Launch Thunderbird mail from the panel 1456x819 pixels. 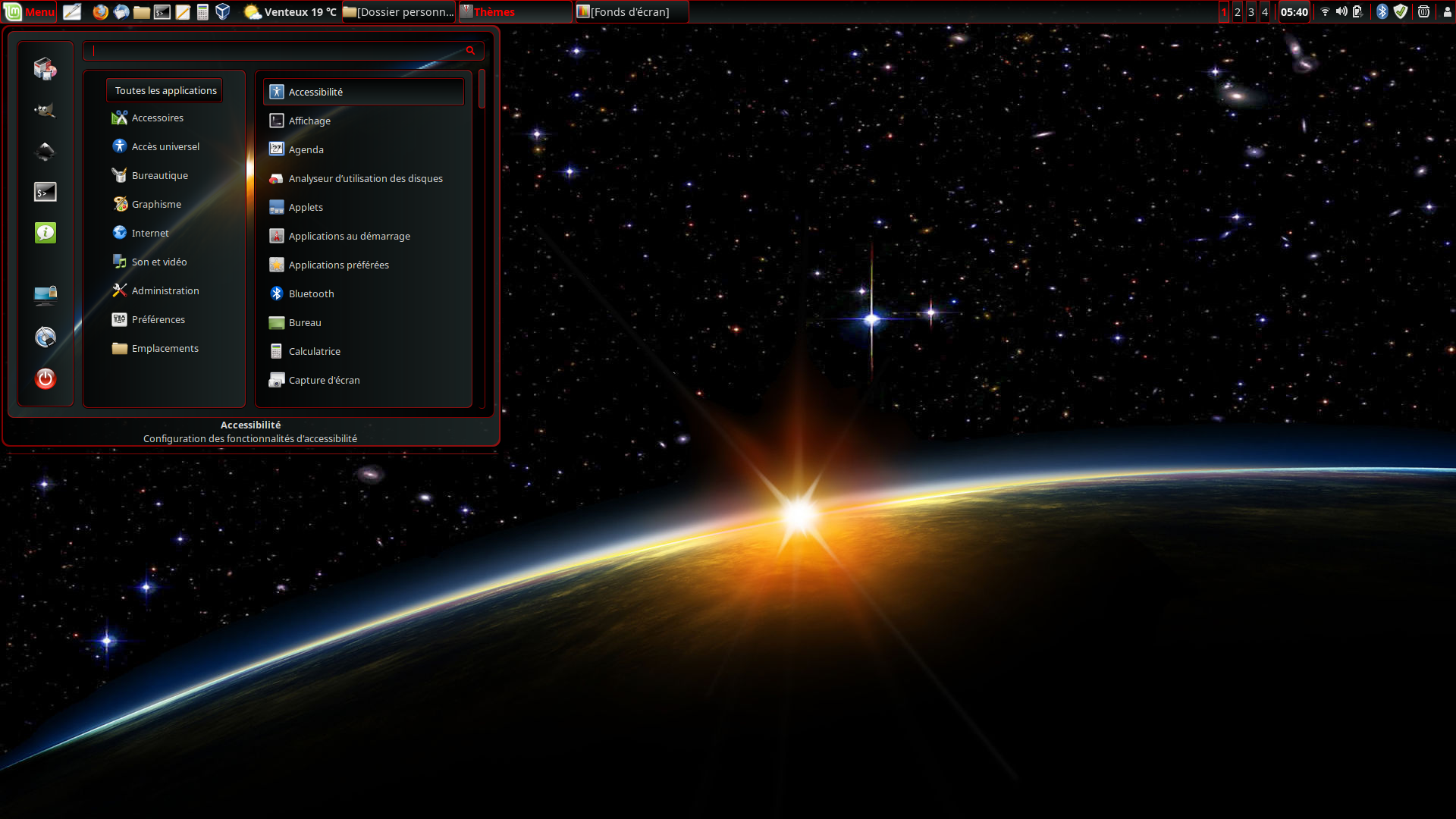(121, 11)
